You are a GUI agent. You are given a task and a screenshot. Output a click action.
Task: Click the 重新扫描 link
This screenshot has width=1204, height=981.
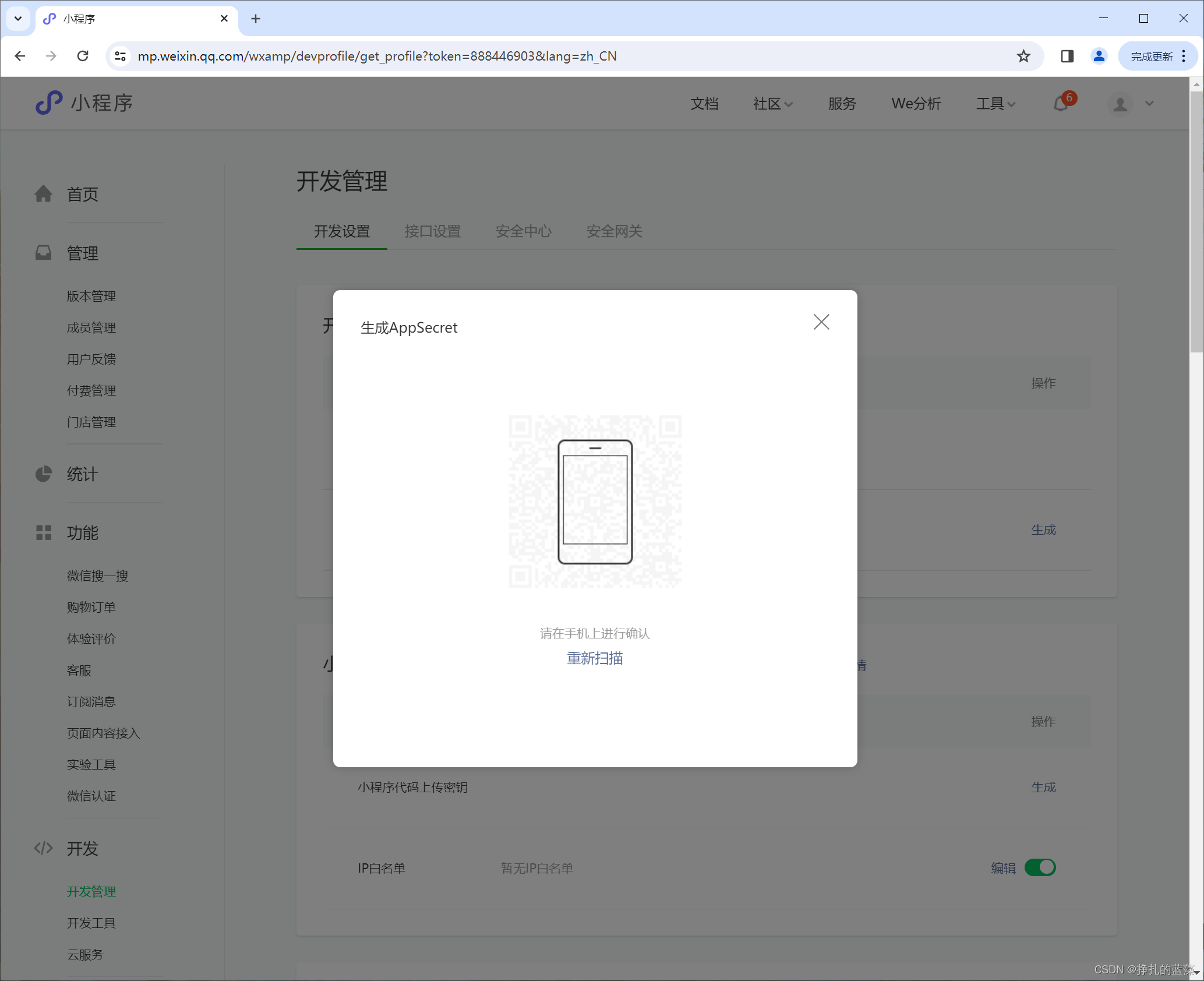595,658
